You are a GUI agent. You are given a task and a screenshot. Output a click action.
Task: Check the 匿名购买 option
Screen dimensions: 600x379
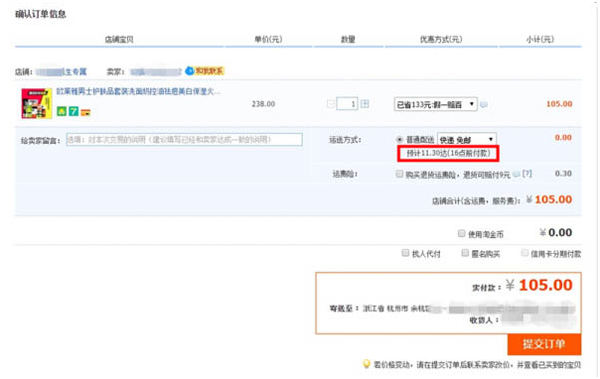465,253
